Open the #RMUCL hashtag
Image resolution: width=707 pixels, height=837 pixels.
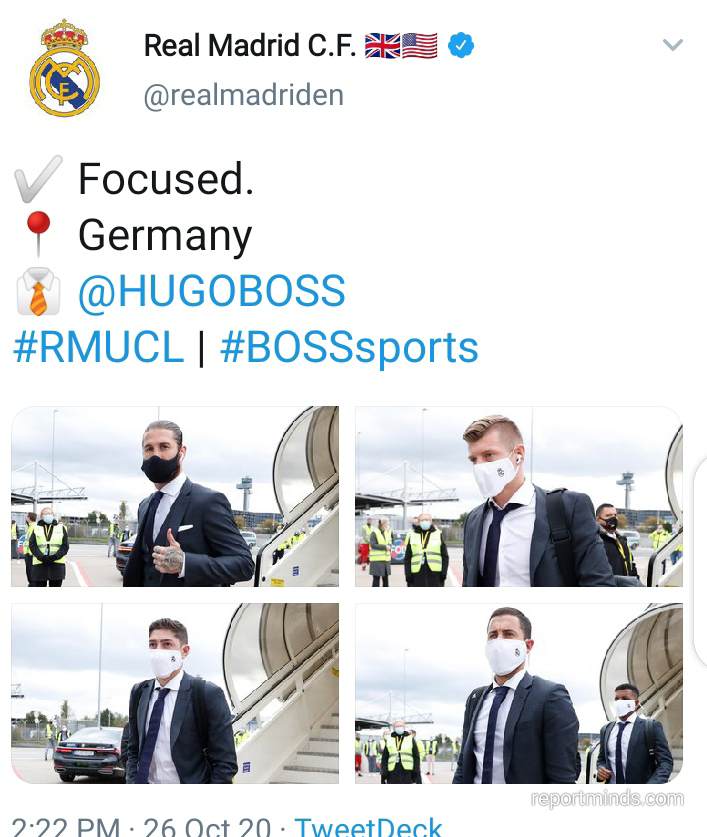pyautogui.click(x=99, y=348)
